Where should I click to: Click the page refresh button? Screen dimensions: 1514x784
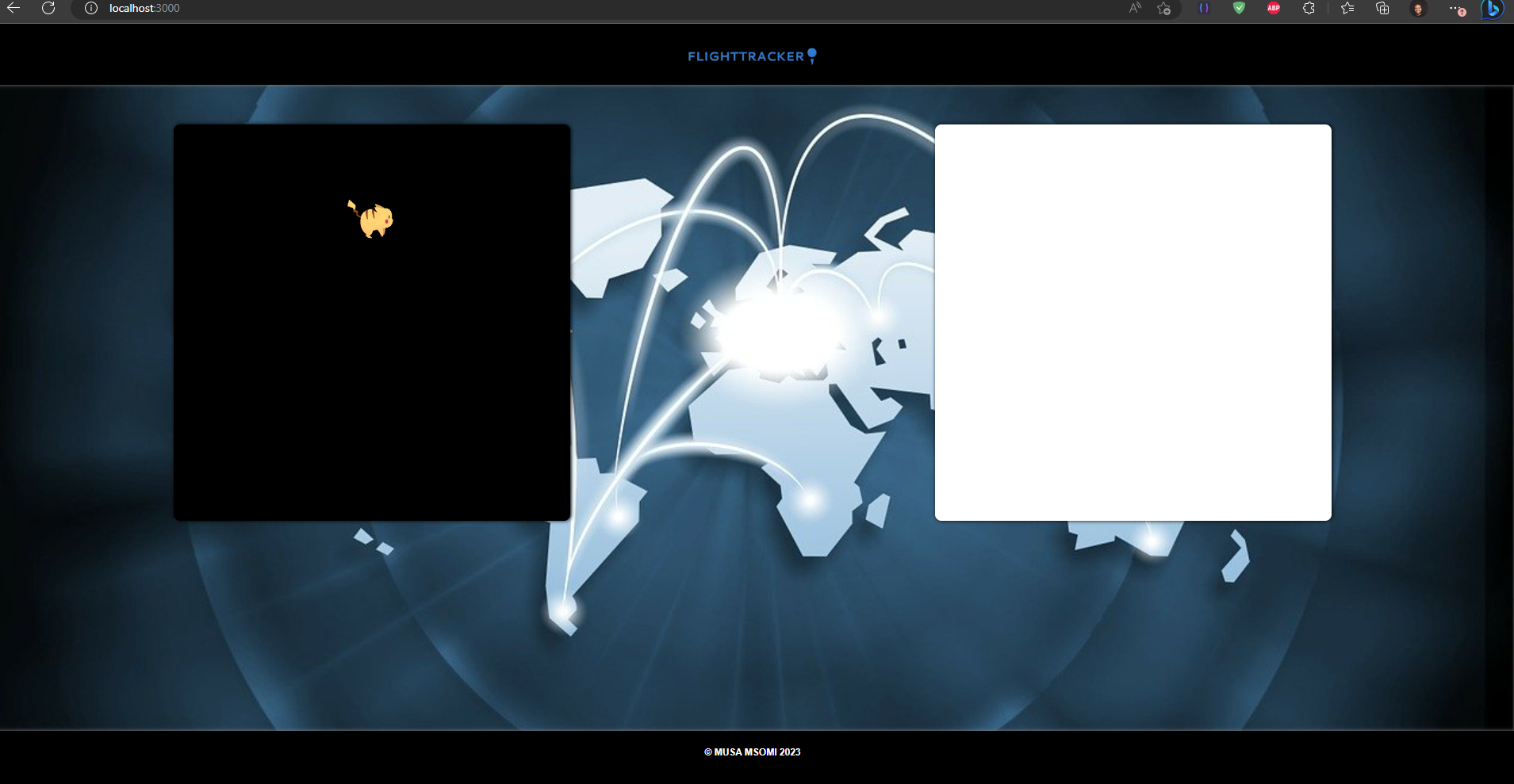pos(49,8)
